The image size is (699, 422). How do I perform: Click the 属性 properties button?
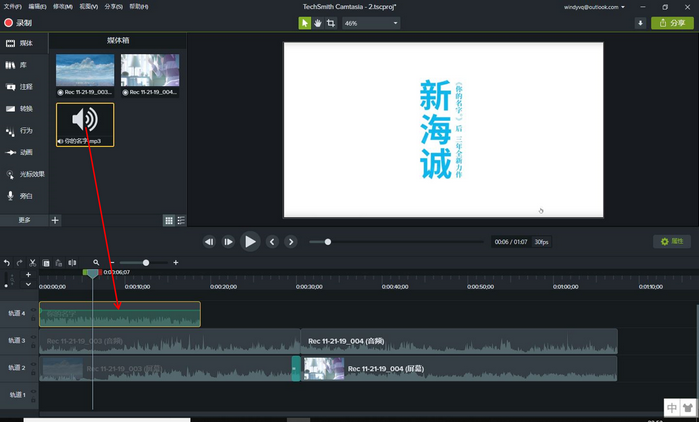(672, 242)
